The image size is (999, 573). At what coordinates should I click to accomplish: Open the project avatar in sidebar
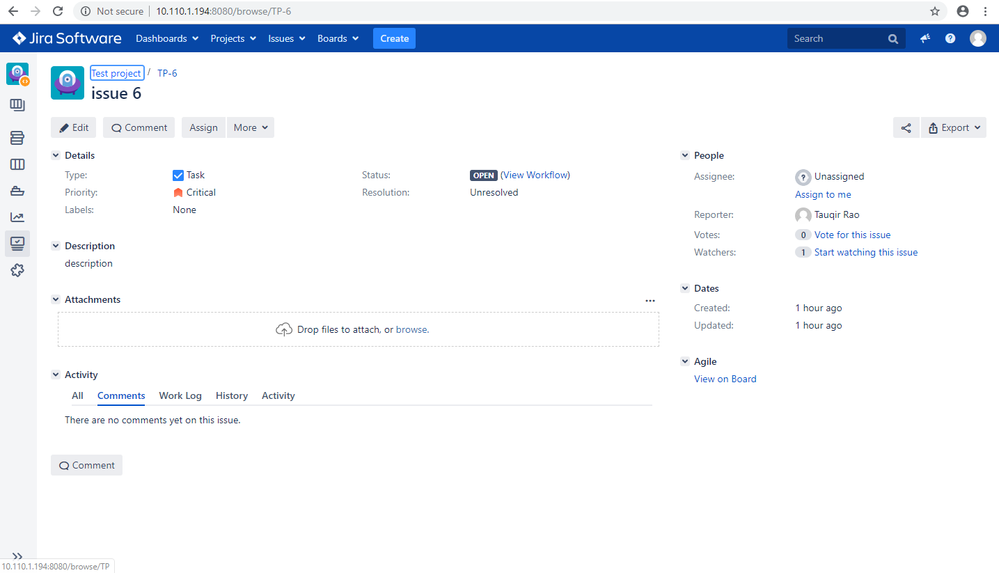click(x=17, y=74)
